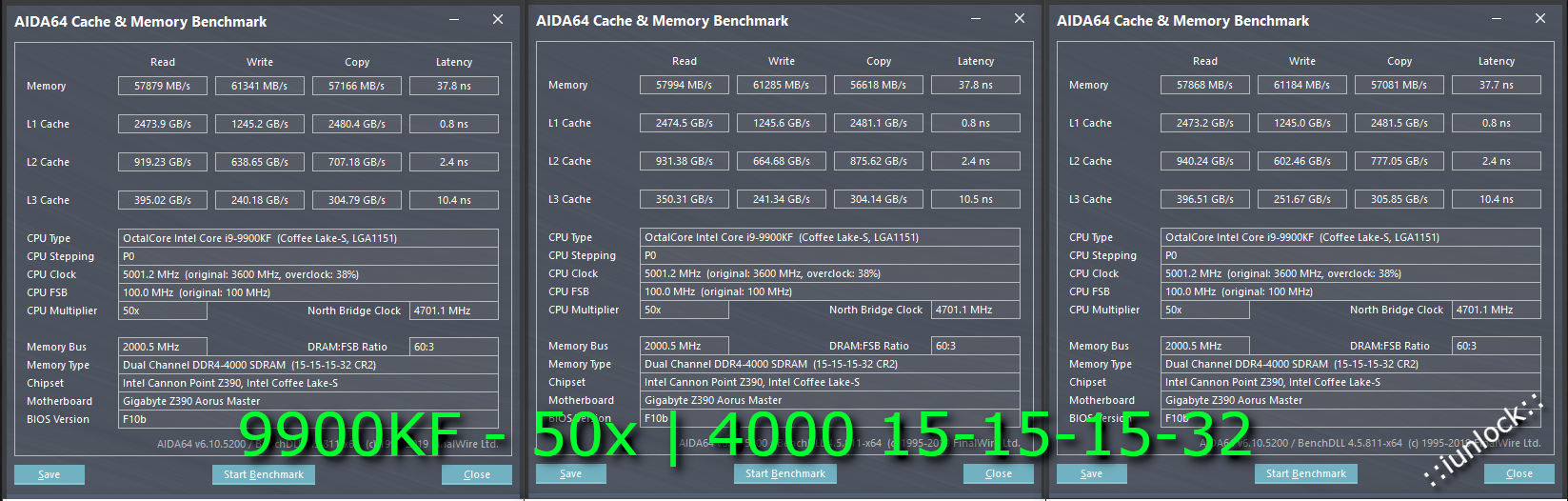Click DRAM:FSB Ratio value in right window

click(1497, 346)
